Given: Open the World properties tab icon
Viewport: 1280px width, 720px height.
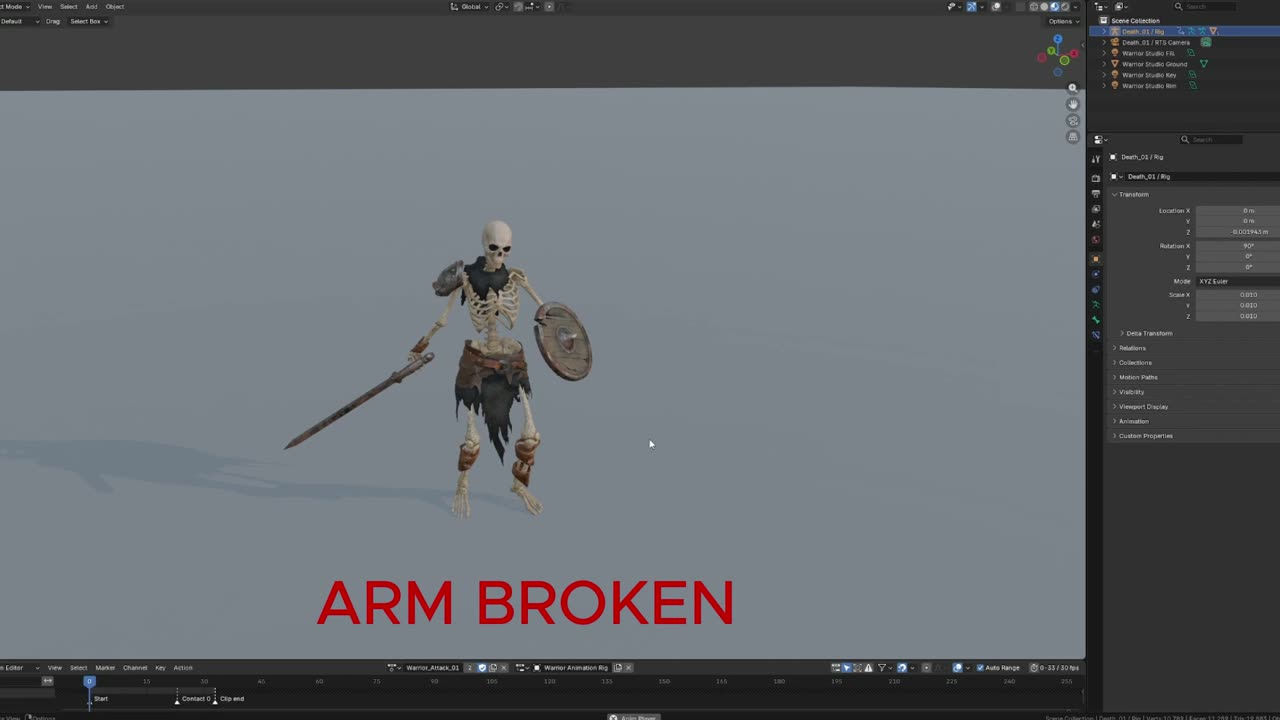Looking at the screenshot, I should [1096, 240].
